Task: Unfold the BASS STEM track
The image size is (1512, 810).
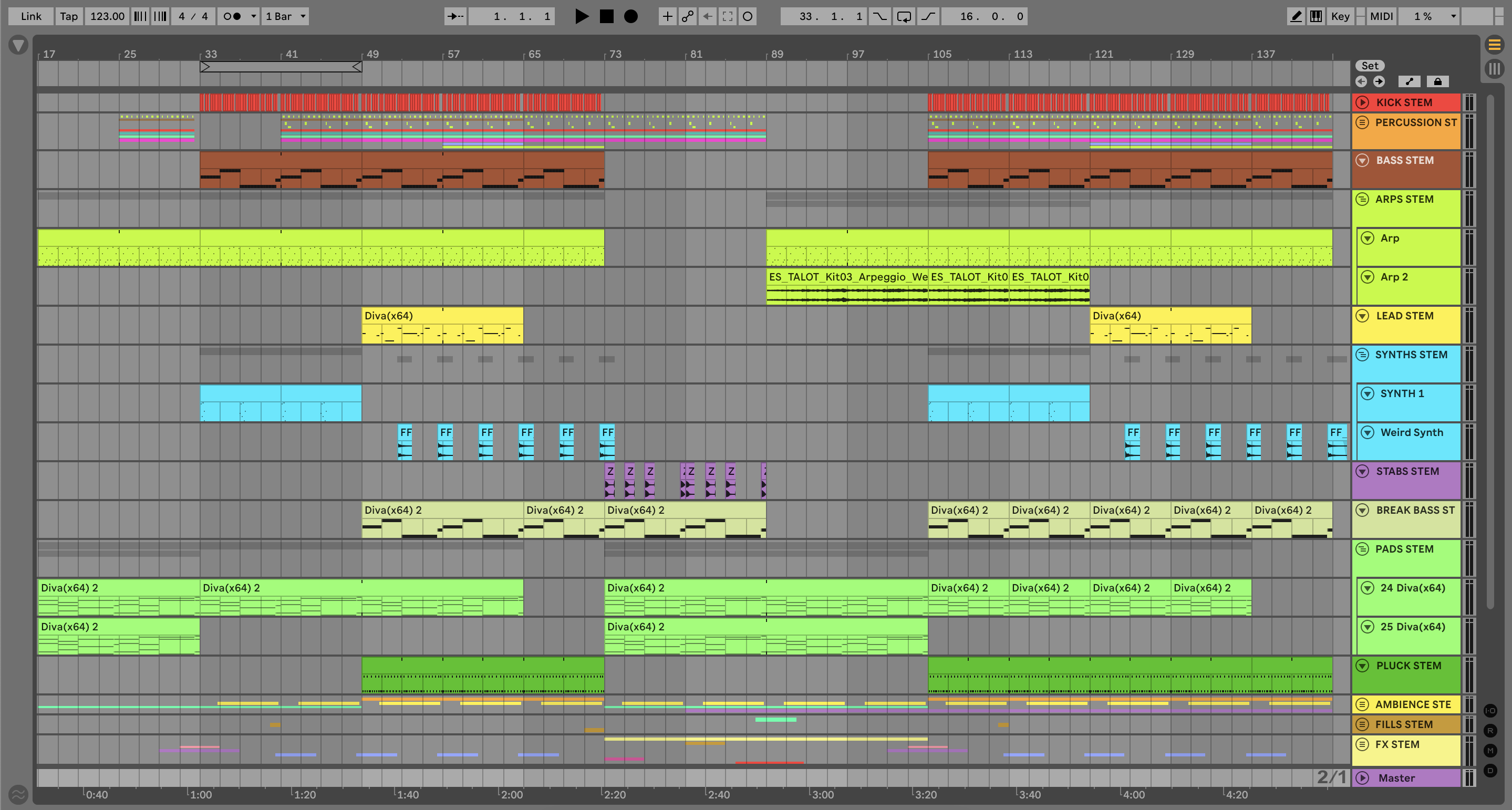Action: coord(1363,160)
